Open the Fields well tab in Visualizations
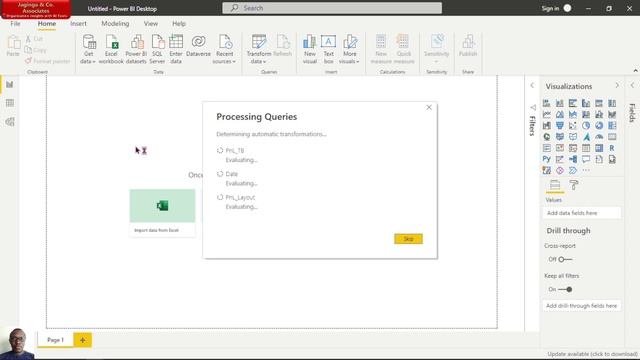The image size is (640, 360). click(555, 185)
